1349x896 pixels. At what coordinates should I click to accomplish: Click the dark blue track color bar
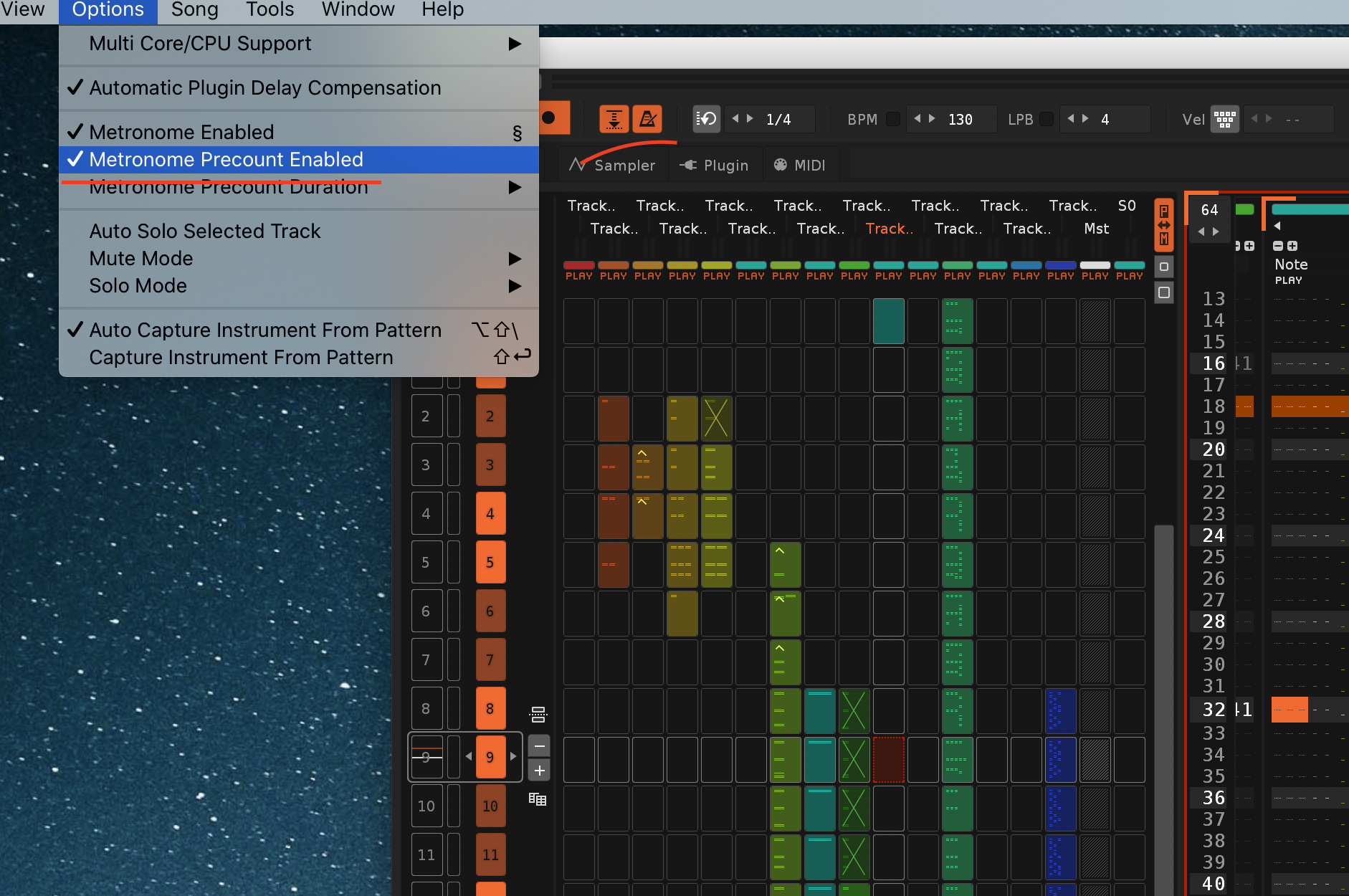tap(1061, 265)
